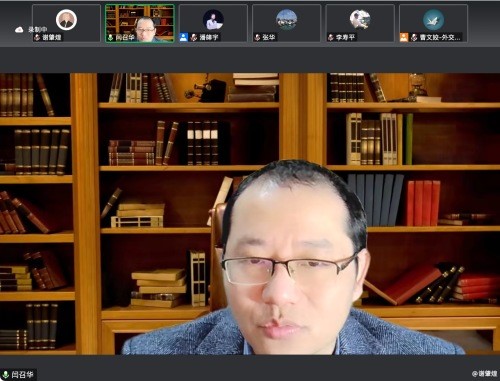Select the 谢肇煌 participant avatar
The height and width of the screenshot is (381, 500).
(66, 20)
